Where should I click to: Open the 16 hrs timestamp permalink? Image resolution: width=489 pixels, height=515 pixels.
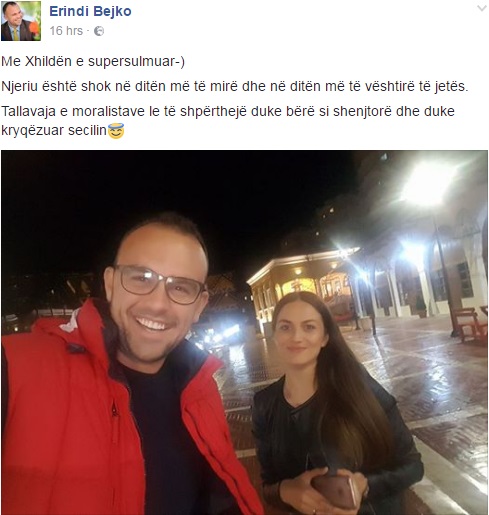coord(66,31)
